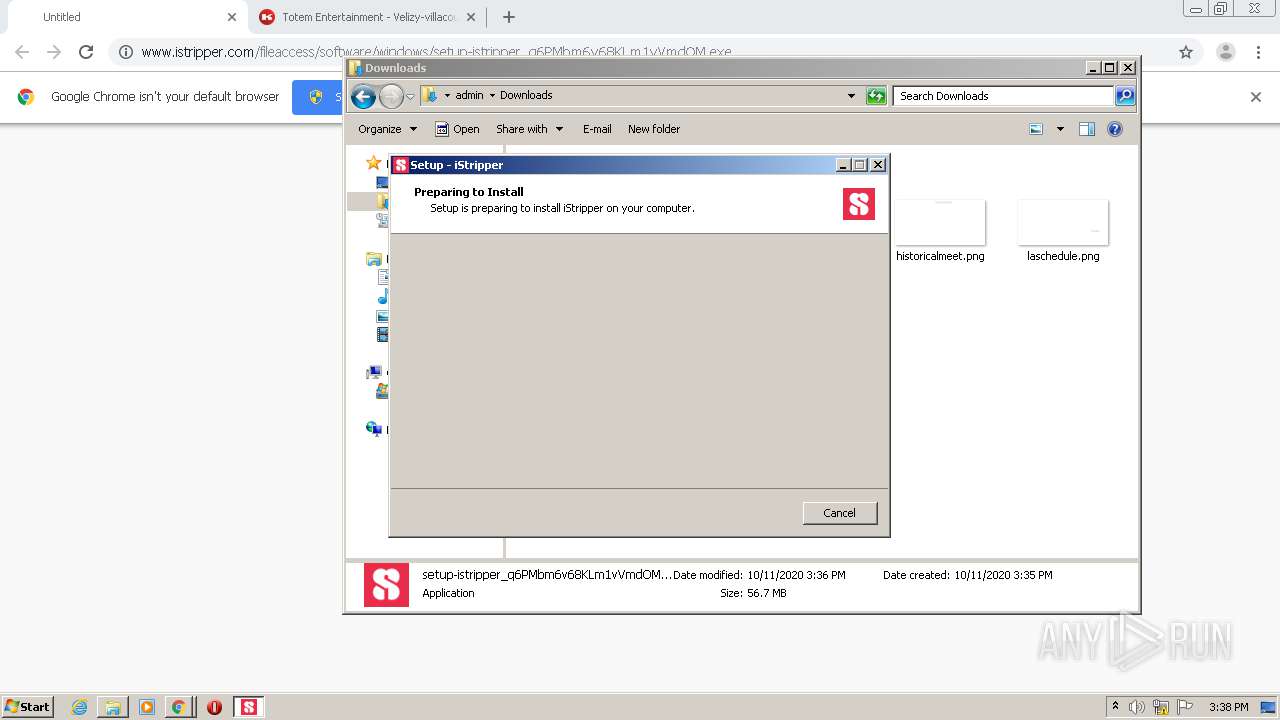Open the Windows Start menu
This screenshot has width=1280, height=720.
[x=28, y=706]
